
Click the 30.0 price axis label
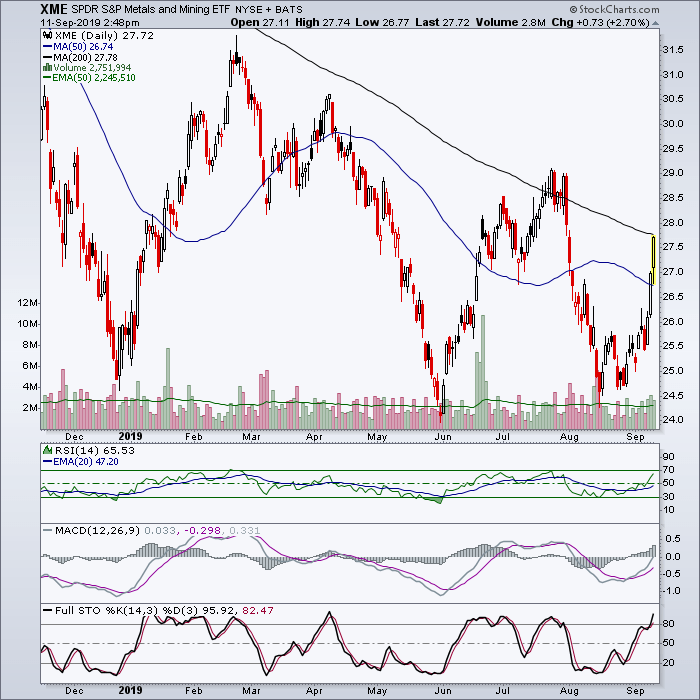(673, 124)
